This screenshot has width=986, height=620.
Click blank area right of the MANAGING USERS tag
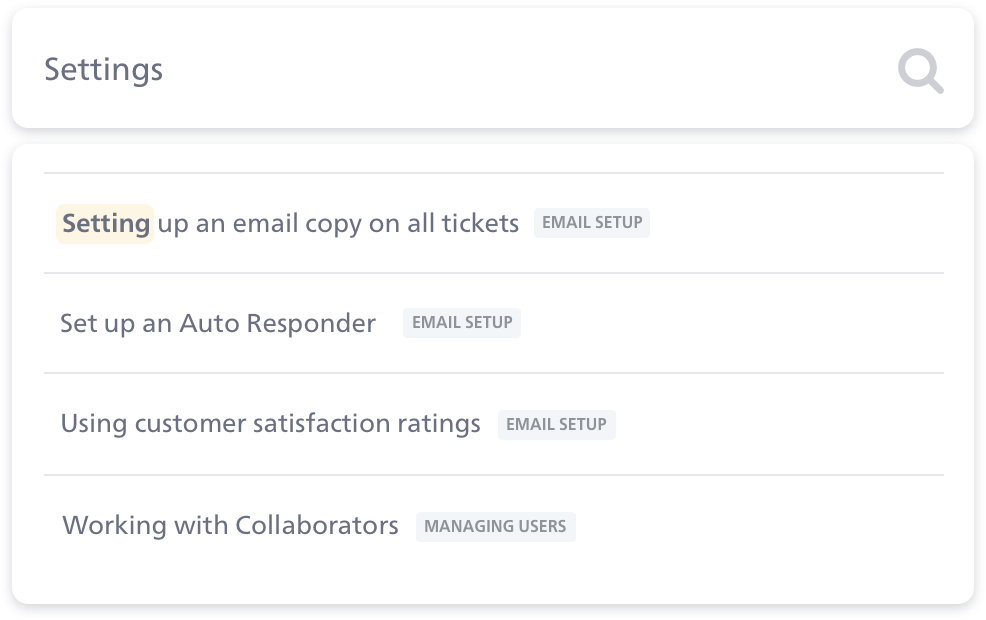(760, 526)
